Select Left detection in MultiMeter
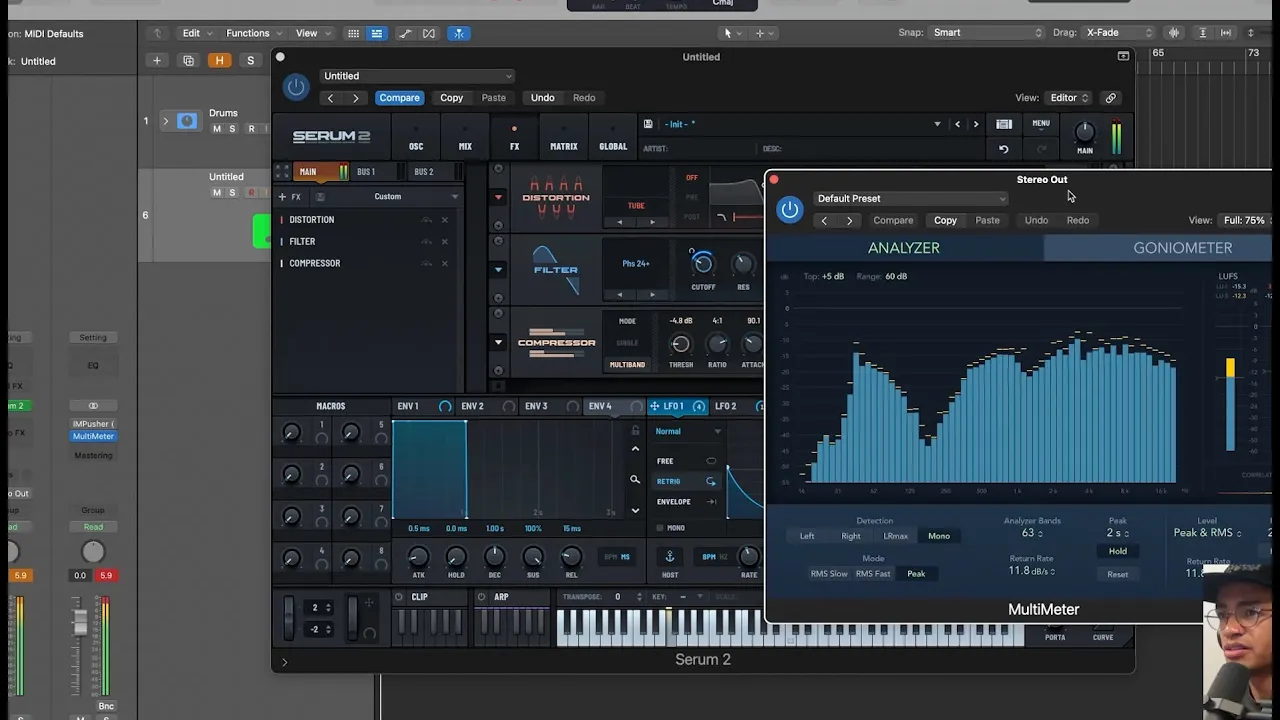The height and width of the screenshot is (720, 1280). (x=807, y=536)
